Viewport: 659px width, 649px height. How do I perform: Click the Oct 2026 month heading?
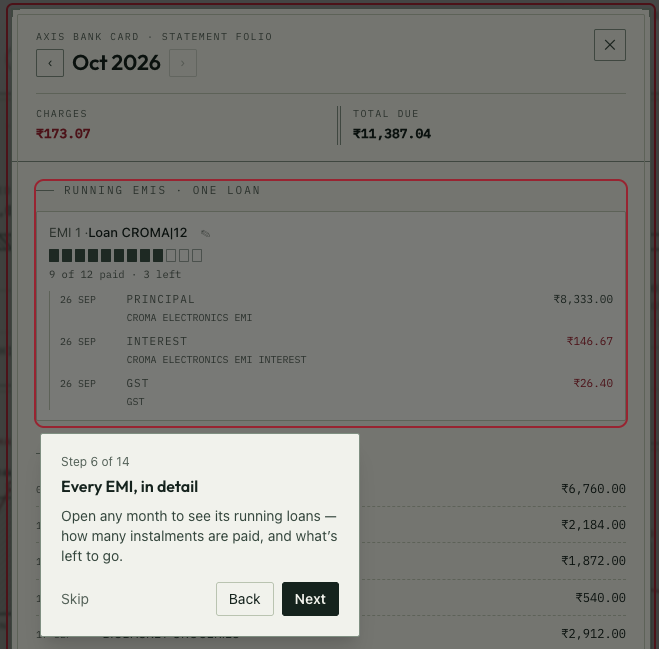pyautogui.click(x=116, y=63)
